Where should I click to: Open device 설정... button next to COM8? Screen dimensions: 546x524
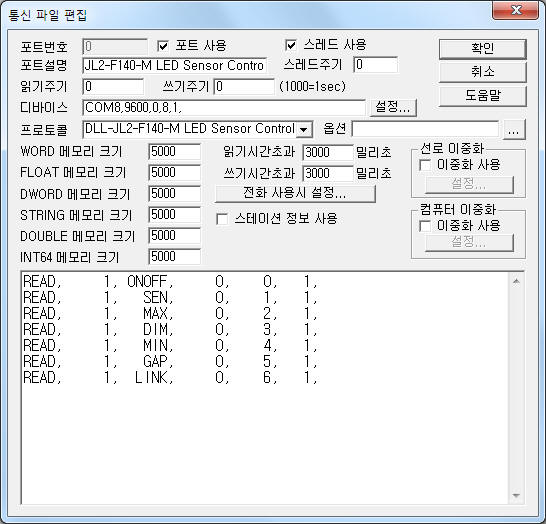(393, 108)
